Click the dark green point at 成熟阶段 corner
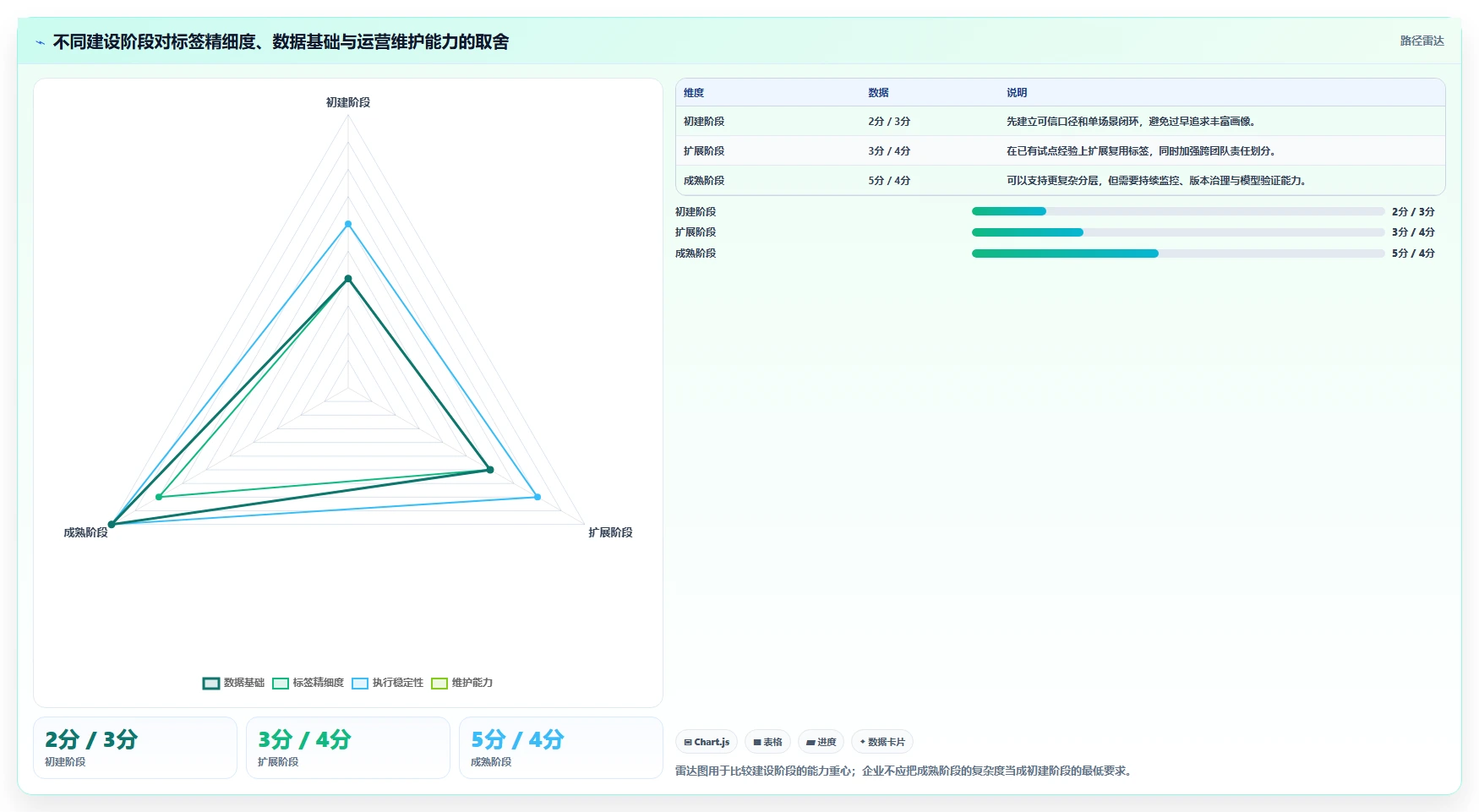The image size is (1479, 812). (x=112, y=525)
